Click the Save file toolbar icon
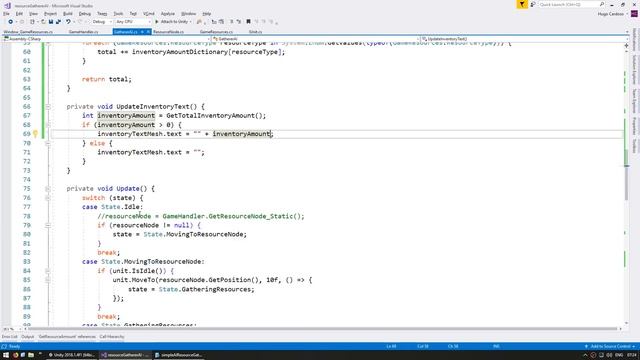The height and width of the screenshot is (360, 640). (x=51, y=22)
